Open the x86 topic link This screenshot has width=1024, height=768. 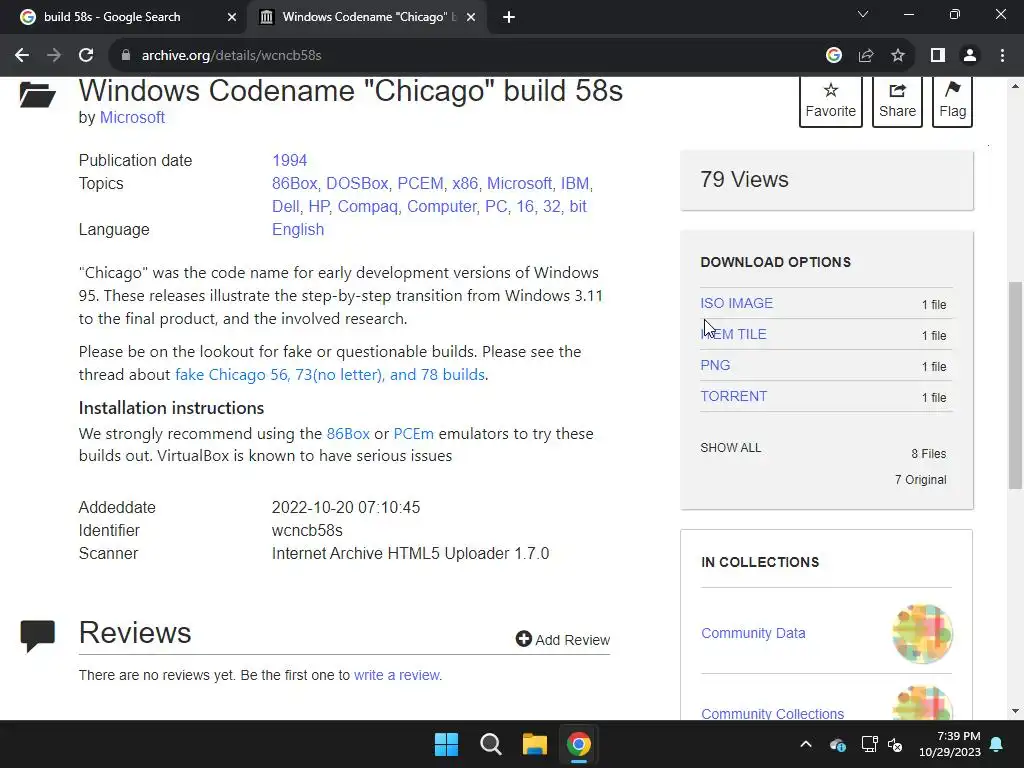(x=465, y=184)
